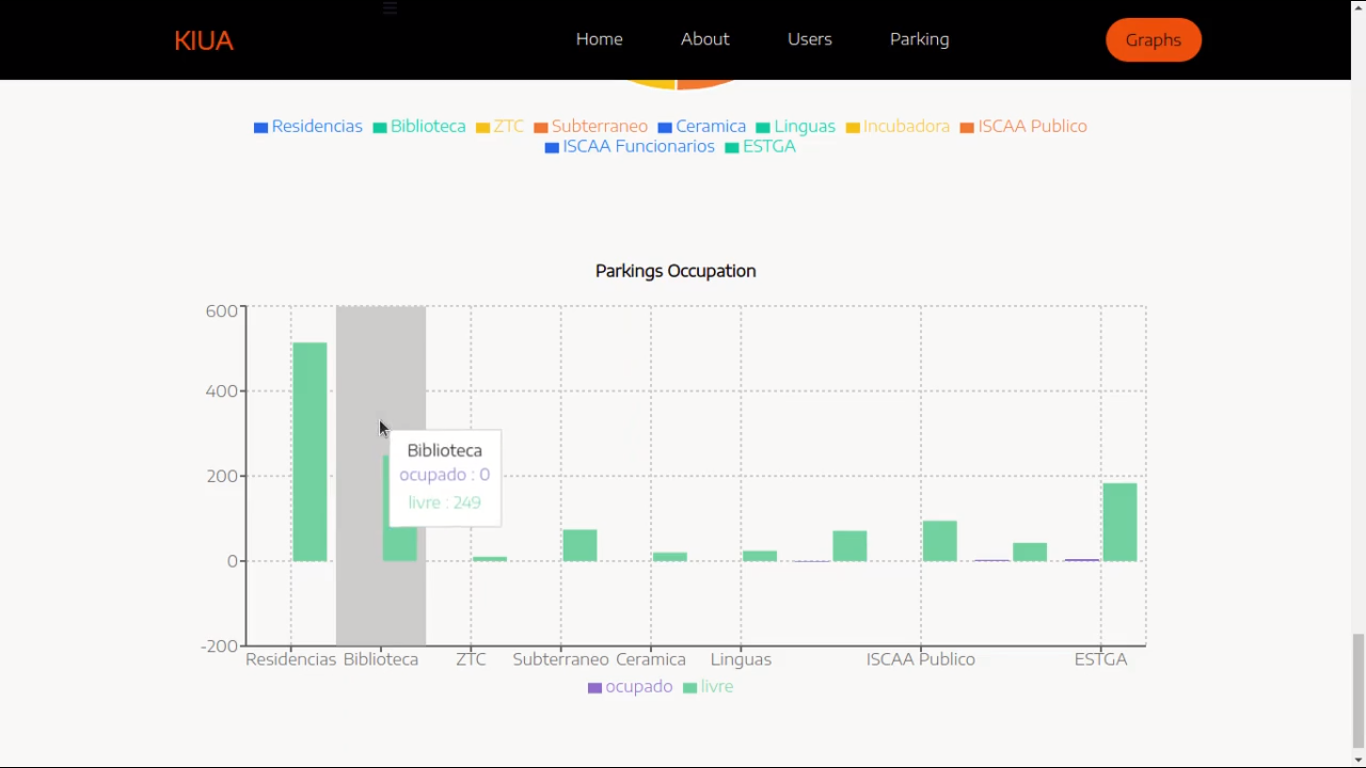The height and width of the screenshot is (768, 1366).
Task: Click the purple ocupado legend icon
Action: [595, 688]
